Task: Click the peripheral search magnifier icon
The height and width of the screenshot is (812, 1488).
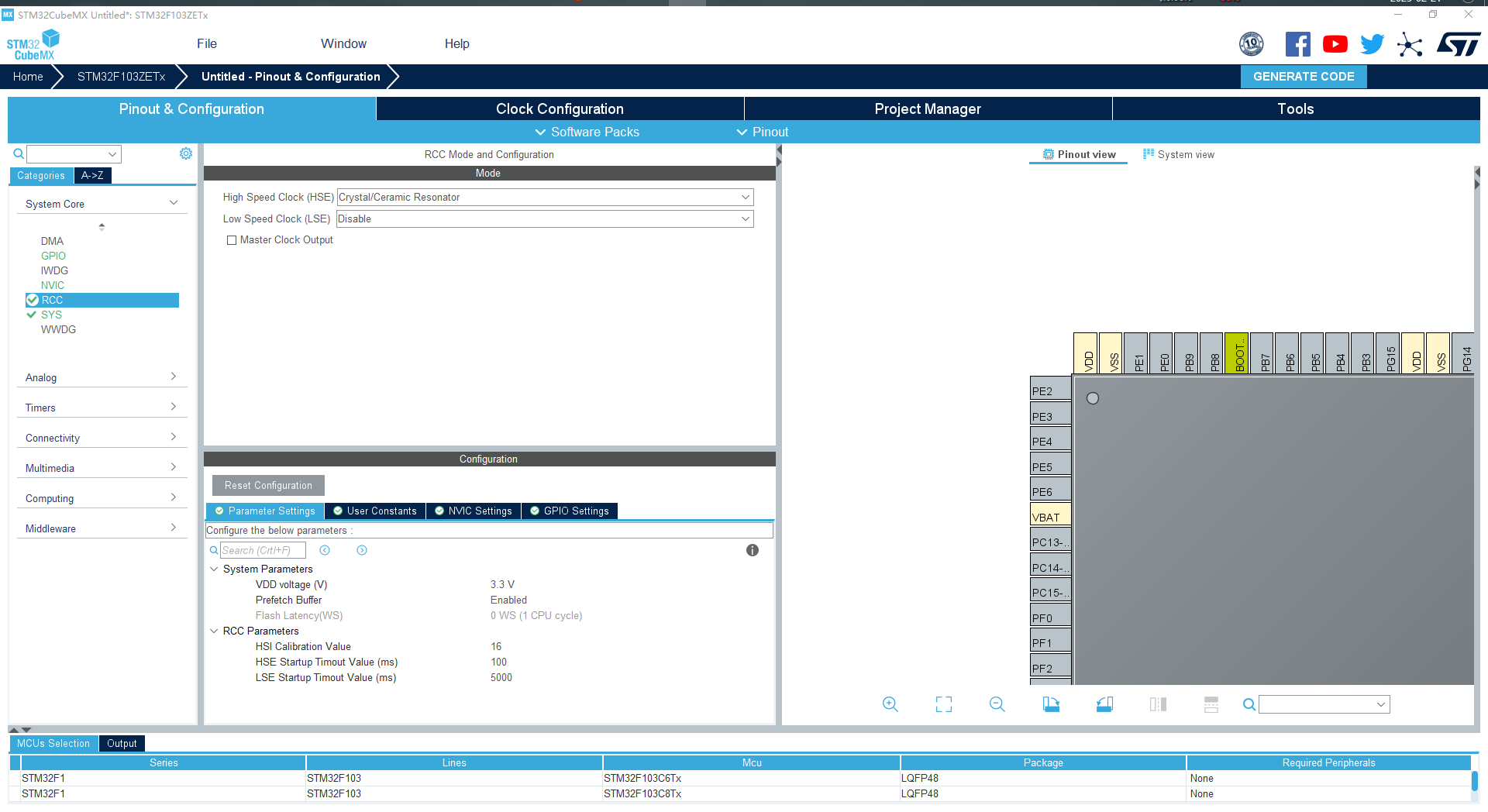Action: click(x=19, y=153)
